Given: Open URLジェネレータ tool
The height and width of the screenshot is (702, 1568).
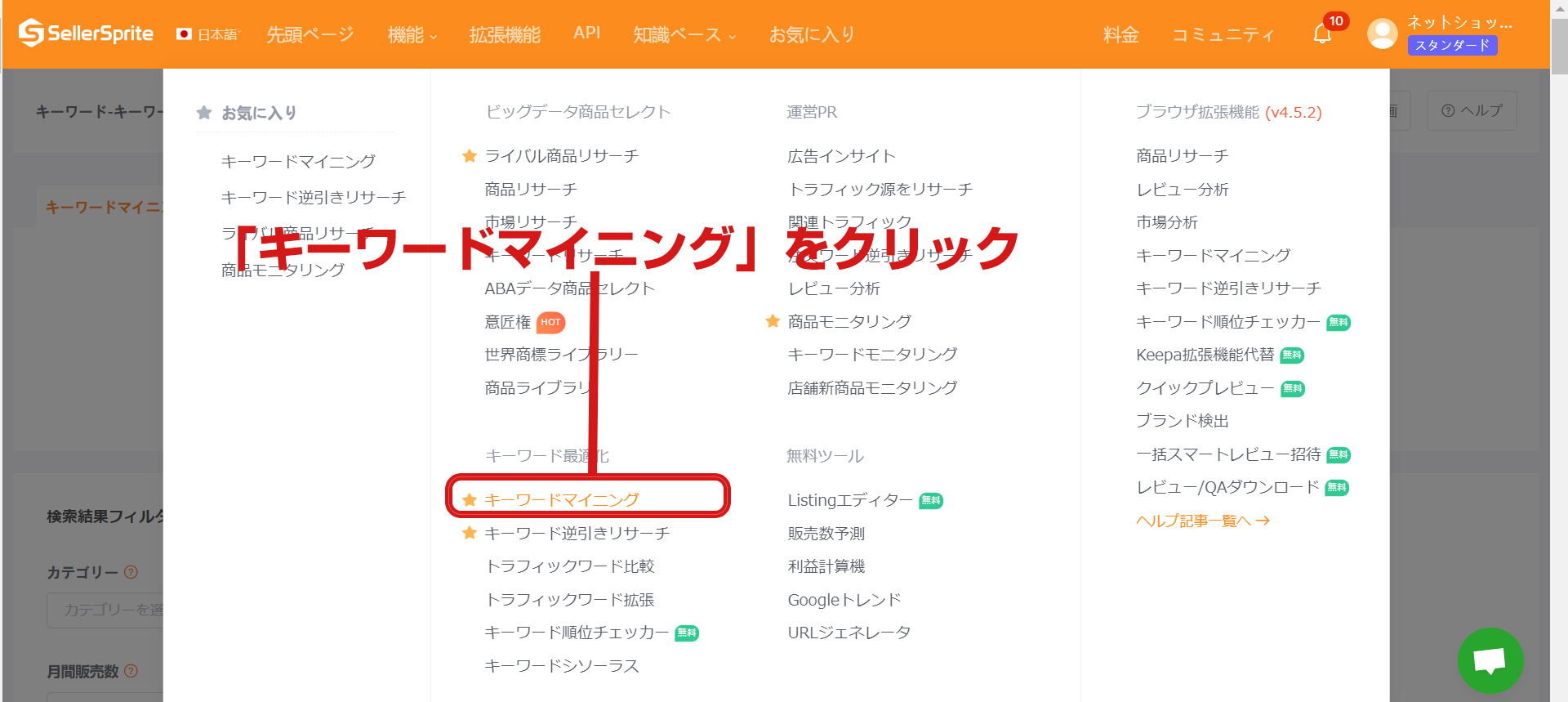Looking at the screenshot, I should tap(849, 633).
